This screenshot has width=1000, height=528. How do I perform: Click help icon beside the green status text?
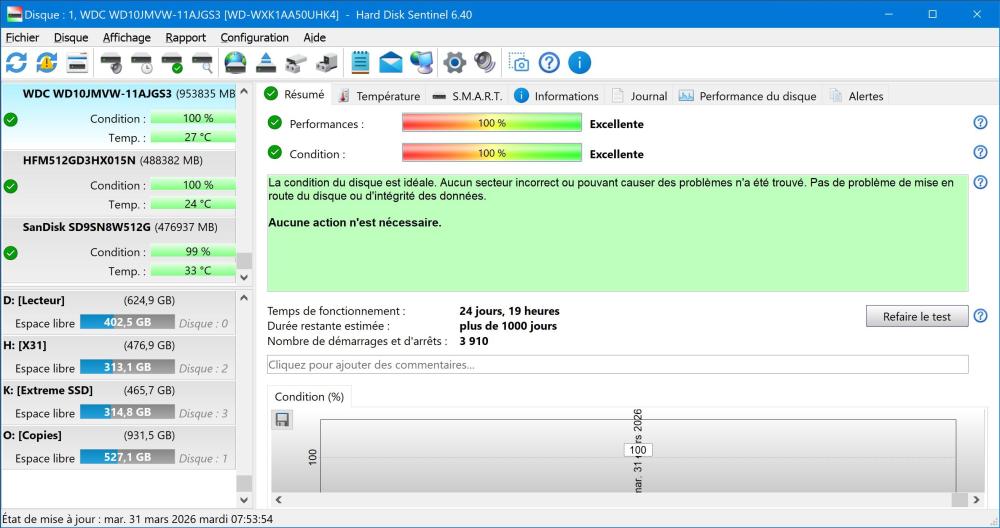pyautogui.click(x=980, y=182)
